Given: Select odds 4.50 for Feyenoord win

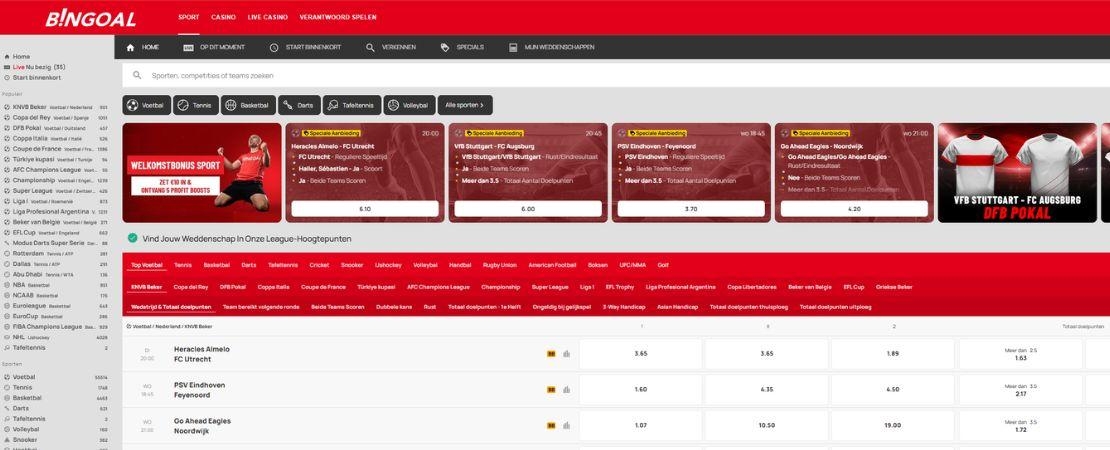Looking at the screenshot, I should [x=893, y=389].
